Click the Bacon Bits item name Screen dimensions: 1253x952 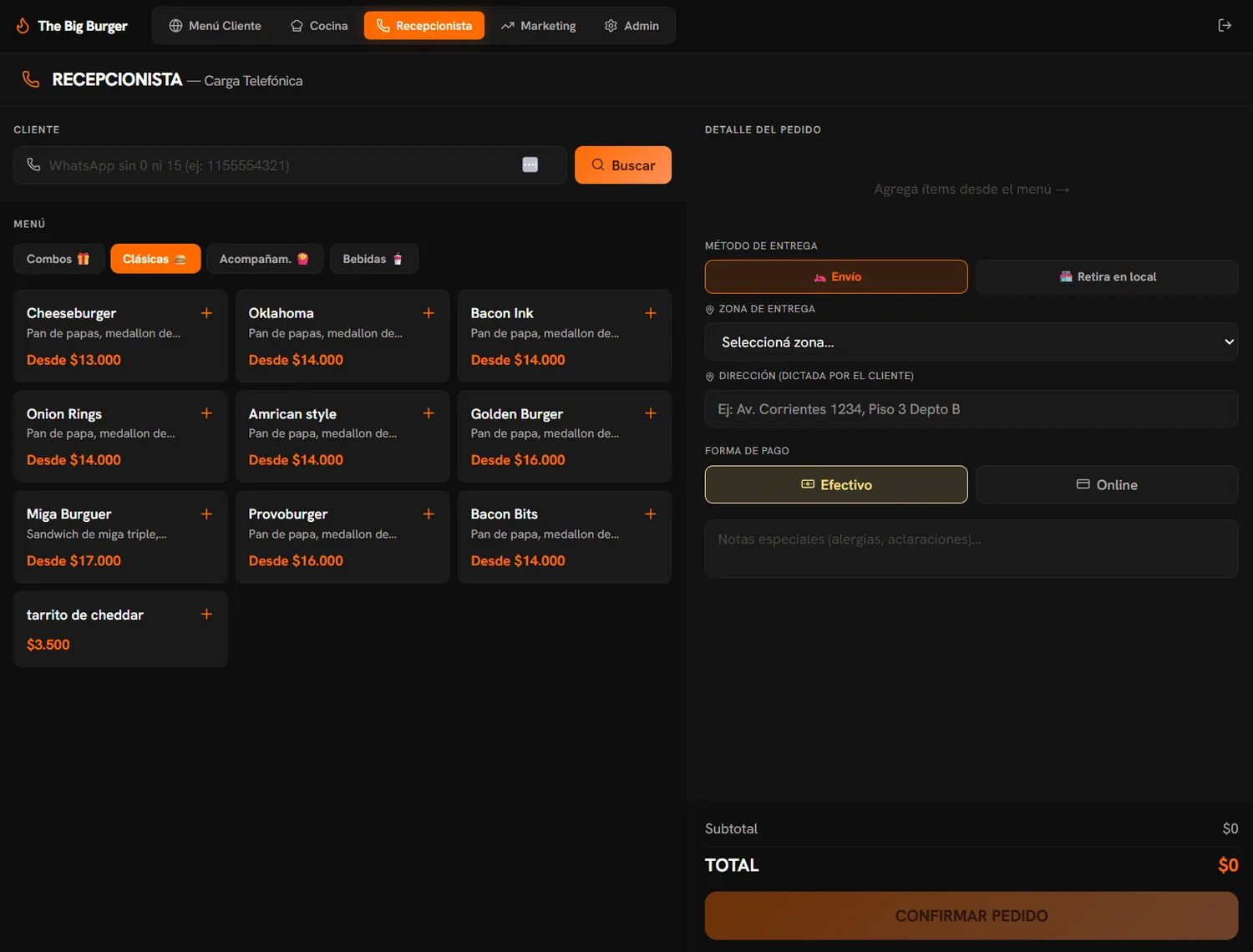click(505, 514)
